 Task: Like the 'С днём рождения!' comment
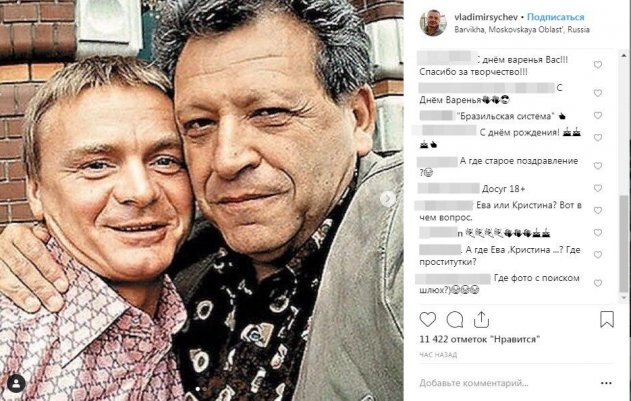598,138
